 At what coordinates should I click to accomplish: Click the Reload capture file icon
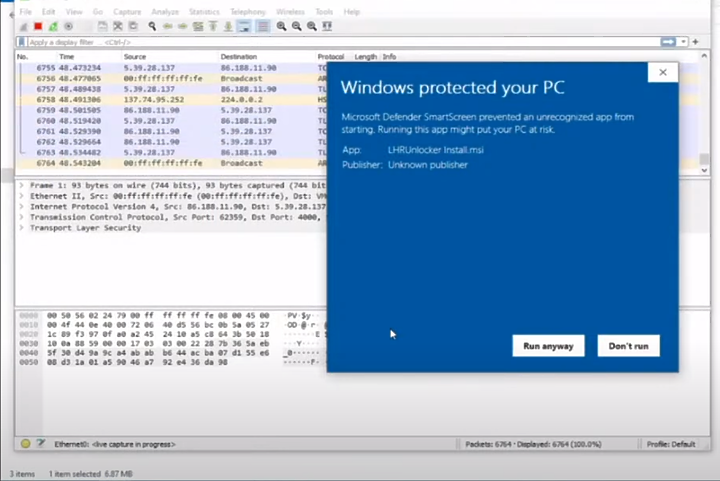click(133, 26)
